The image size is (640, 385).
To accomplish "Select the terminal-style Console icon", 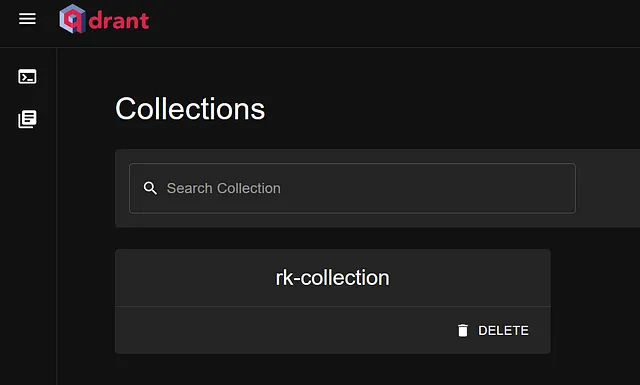I will point(27,76).
